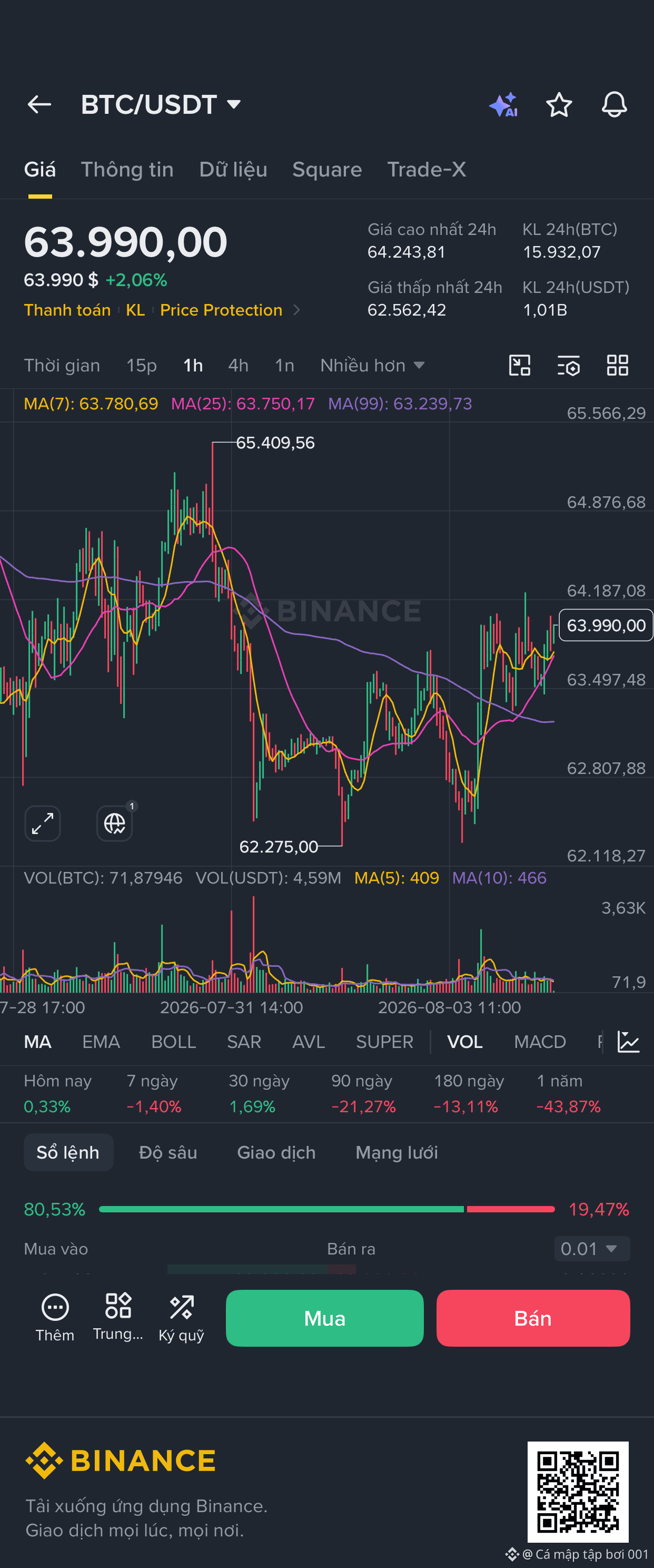654x1568 pixels.
Task: Open the 0.01 precision dropdown
Action: coord(591,1248)
